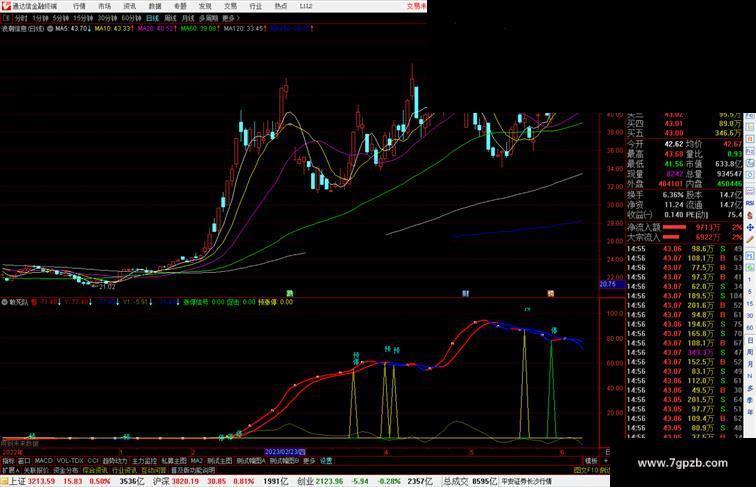Click the 模板 button

tap(591, 461)
